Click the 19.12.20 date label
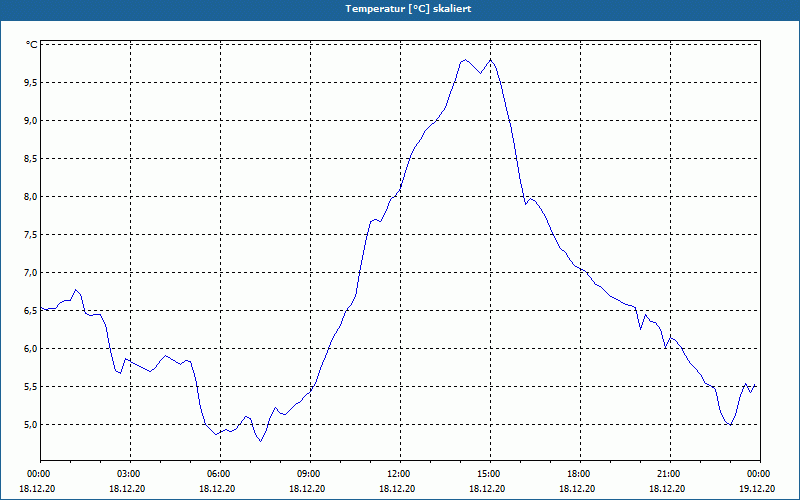Viewport: 800px width, 500px height. point(757,488)
